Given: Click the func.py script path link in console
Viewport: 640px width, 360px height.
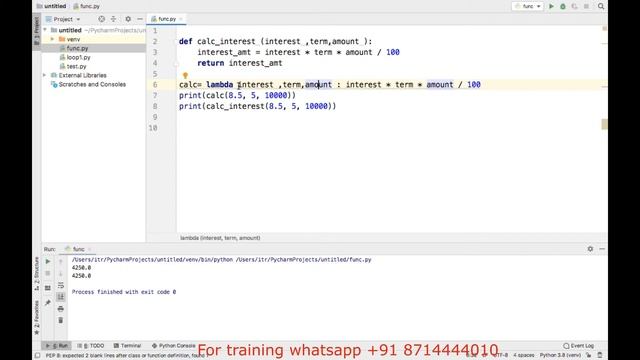Looking at the screenshot, I should click(x=304, y=260).
